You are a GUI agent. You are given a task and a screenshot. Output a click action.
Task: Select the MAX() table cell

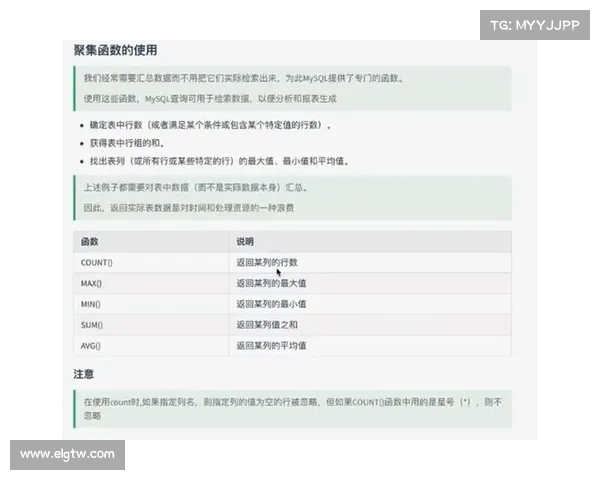click(x=151, y=283)
